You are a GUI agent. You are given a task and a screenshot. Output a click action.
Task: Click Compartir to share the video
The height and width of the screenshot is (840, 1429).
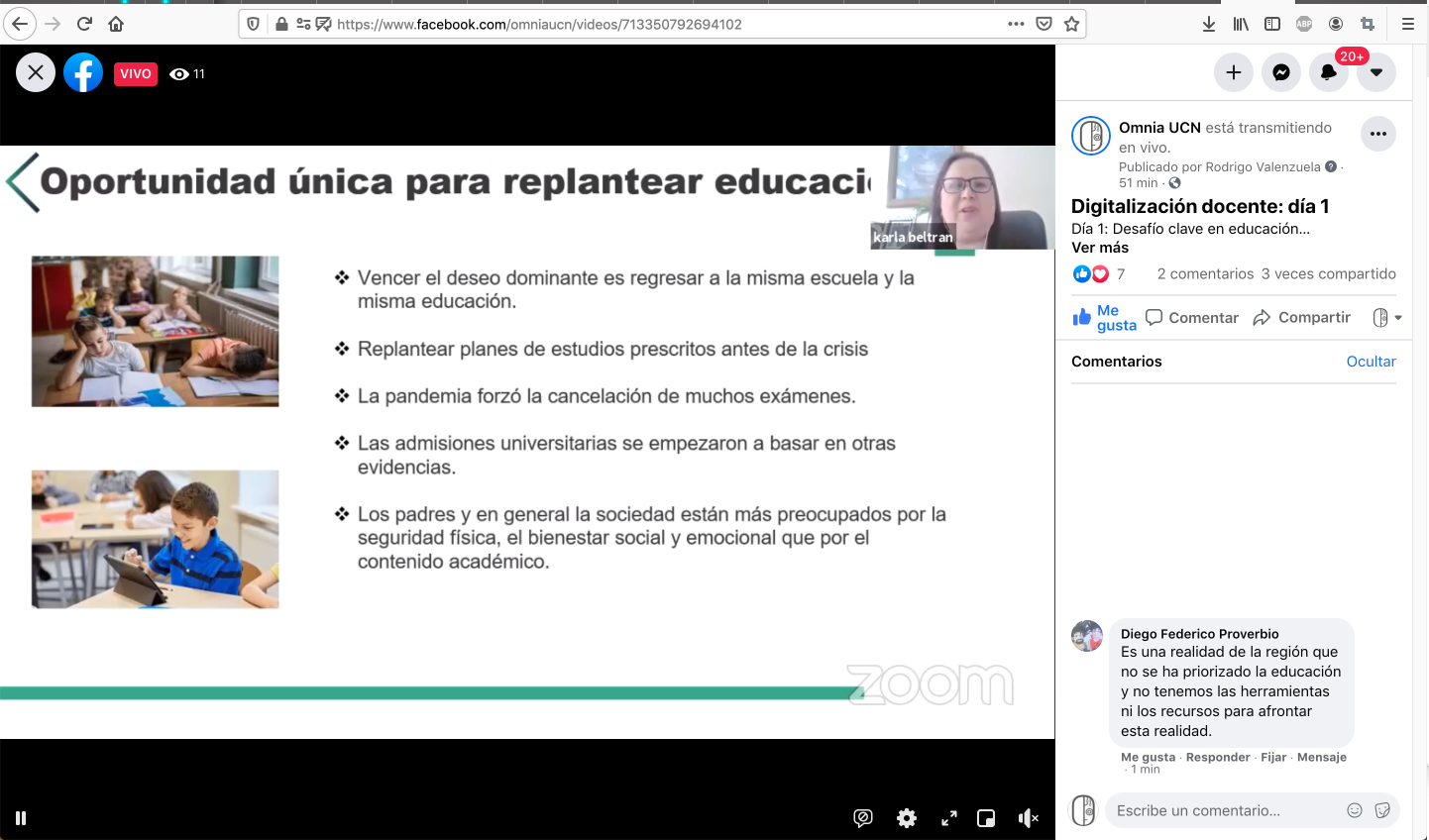tap(1302, 318)
